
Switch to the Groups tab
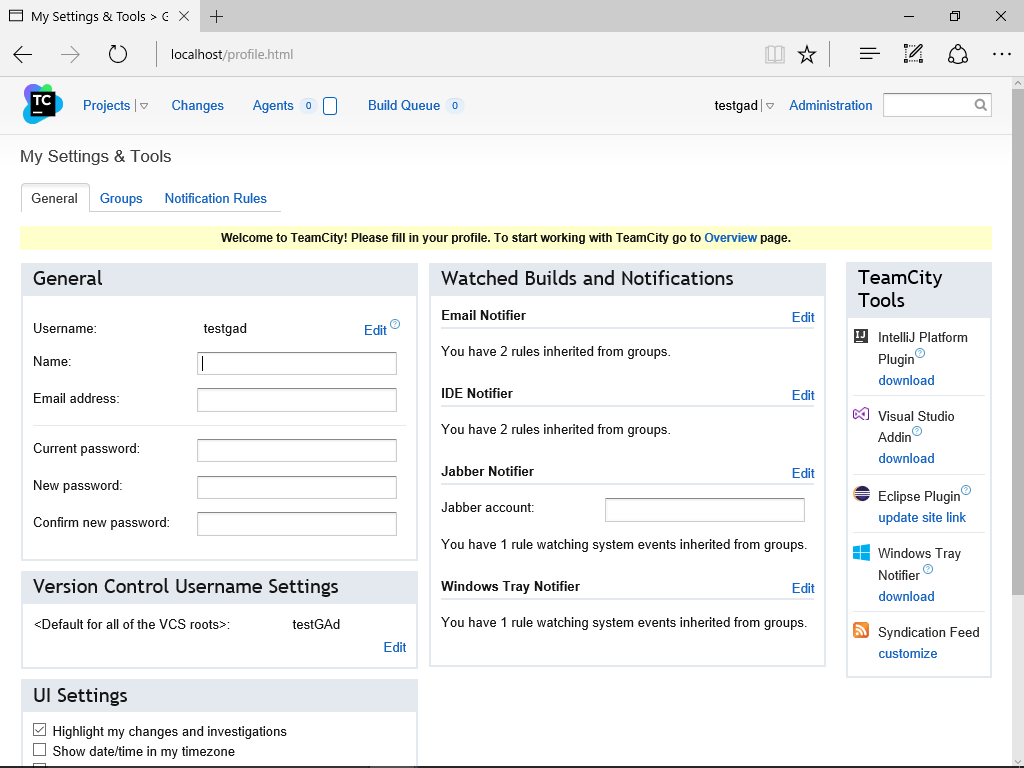pyautogui.click(x=121, y=199)
